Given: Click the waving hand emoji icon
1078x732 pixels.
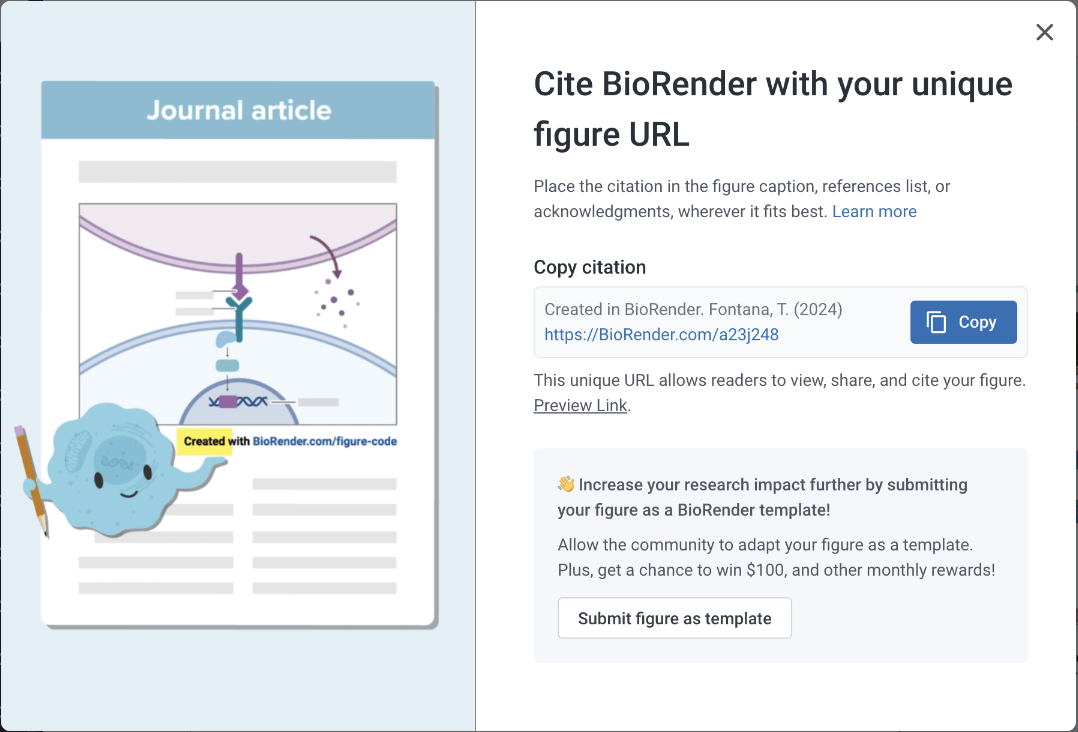Looking at the screenshot, I should (566, 484).
